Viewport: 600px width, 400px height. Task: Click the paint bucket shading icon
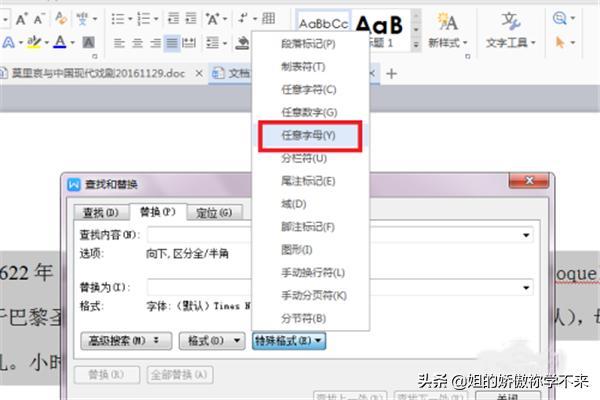[x=242, y=43]
